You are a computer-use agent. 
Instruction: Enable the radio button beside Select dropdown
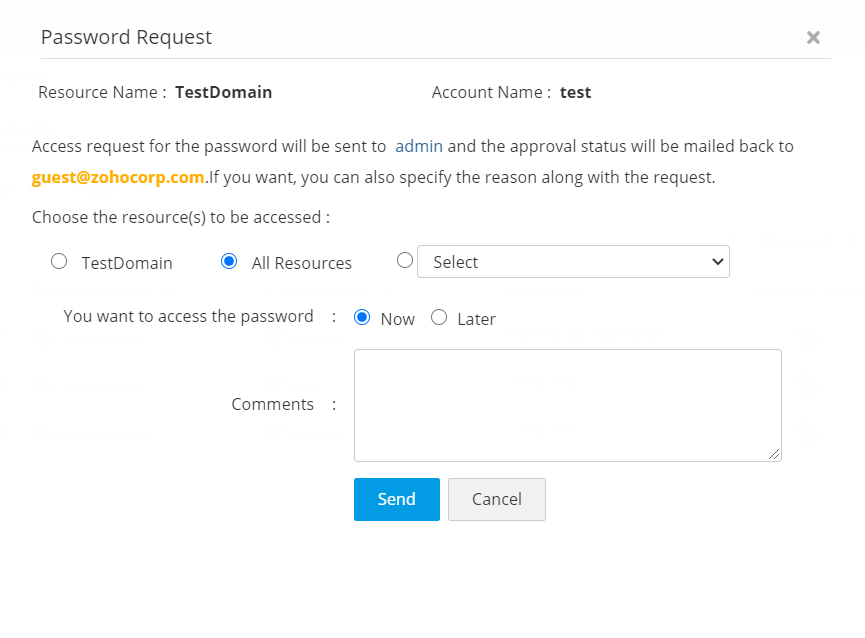click(405, 260)
